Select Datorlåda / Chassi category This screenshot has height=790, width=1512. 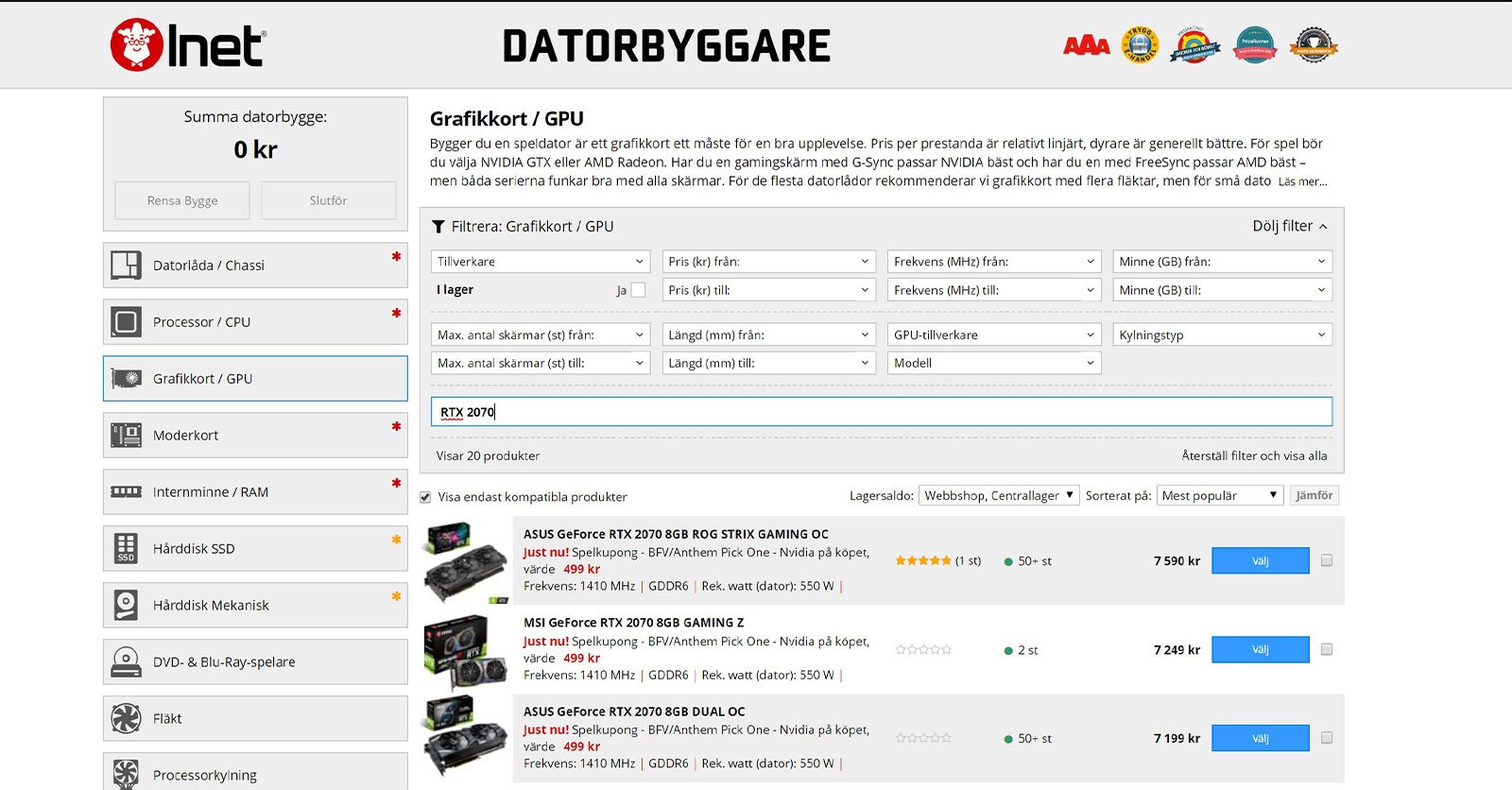point(255,266)
